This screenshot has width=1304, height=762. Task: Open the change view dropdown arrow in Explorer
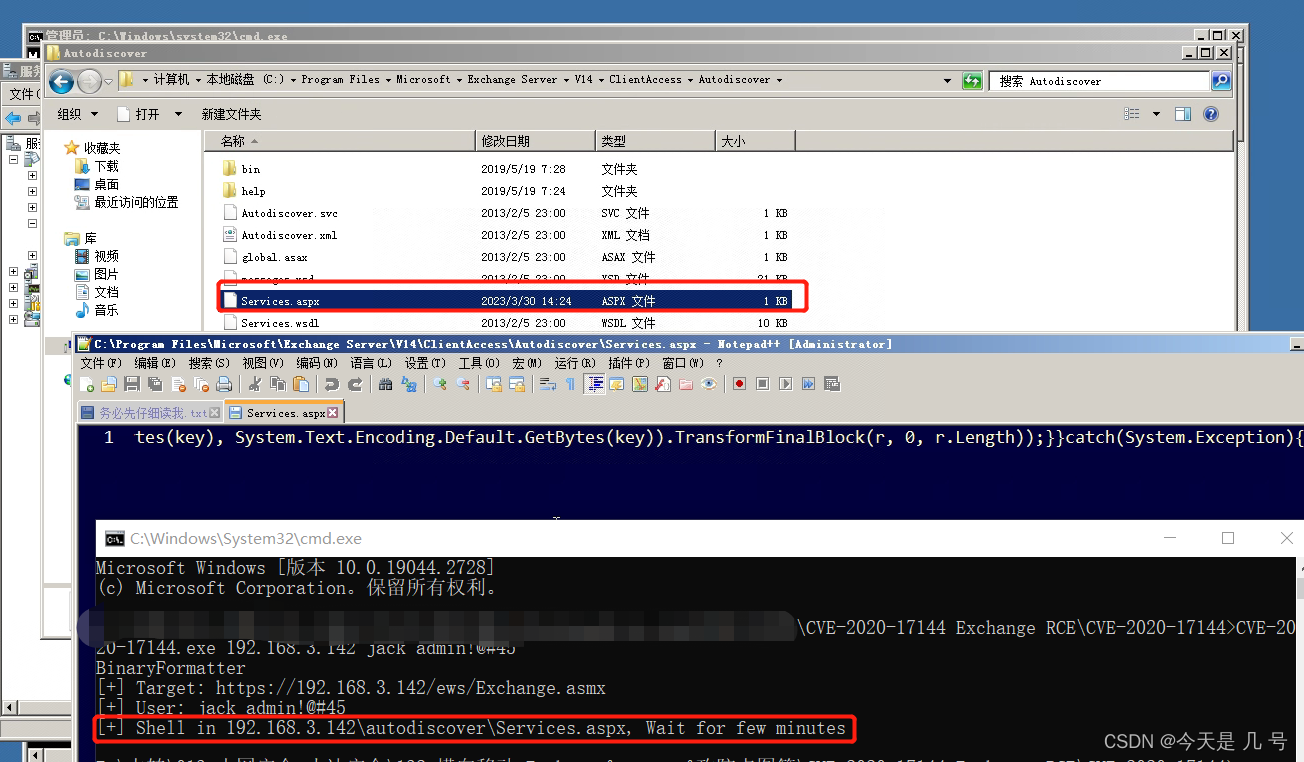(1156, 114)
